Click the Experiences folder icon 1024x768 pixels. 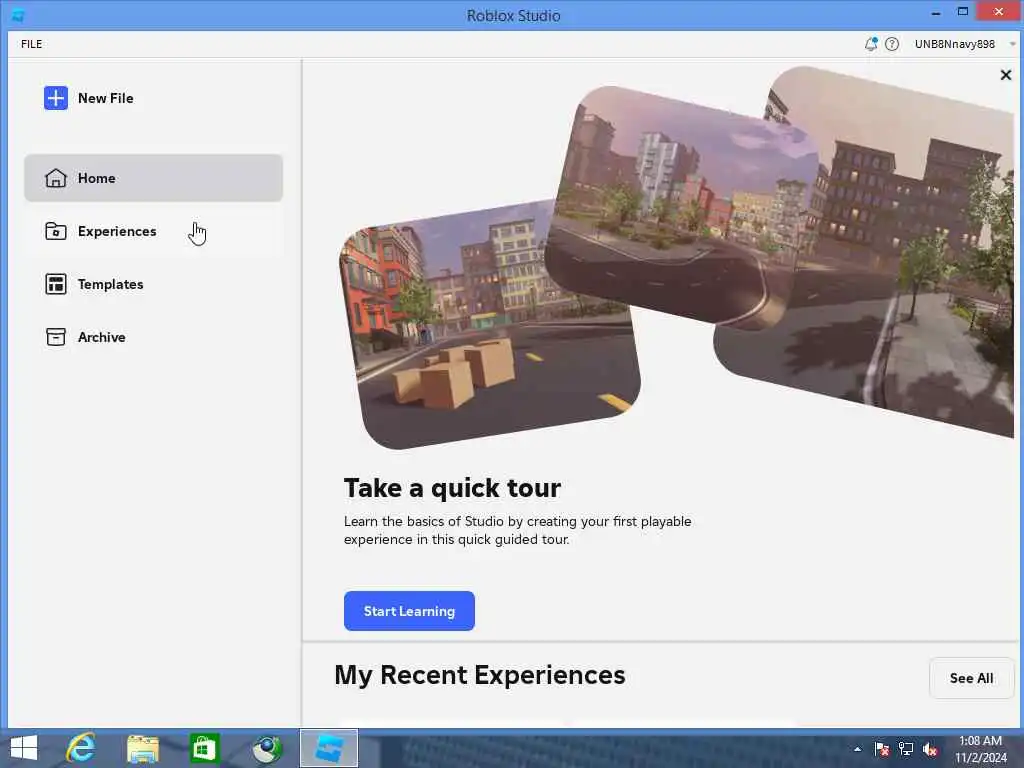[56, 231]
